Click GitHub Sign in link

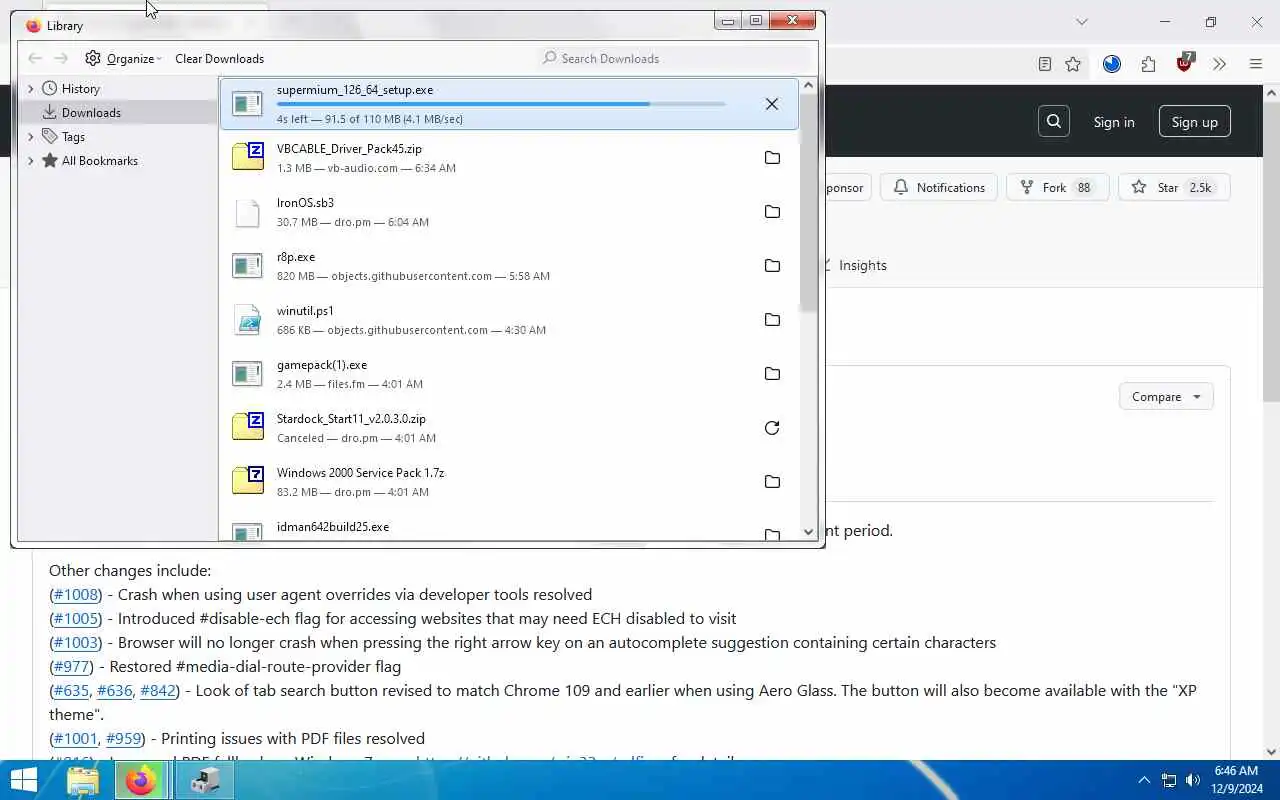(1114, 122)
